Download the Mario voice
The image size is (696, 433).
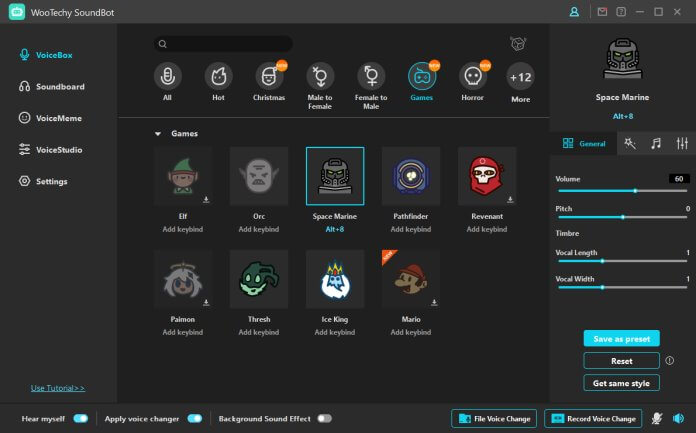[434, 302]
